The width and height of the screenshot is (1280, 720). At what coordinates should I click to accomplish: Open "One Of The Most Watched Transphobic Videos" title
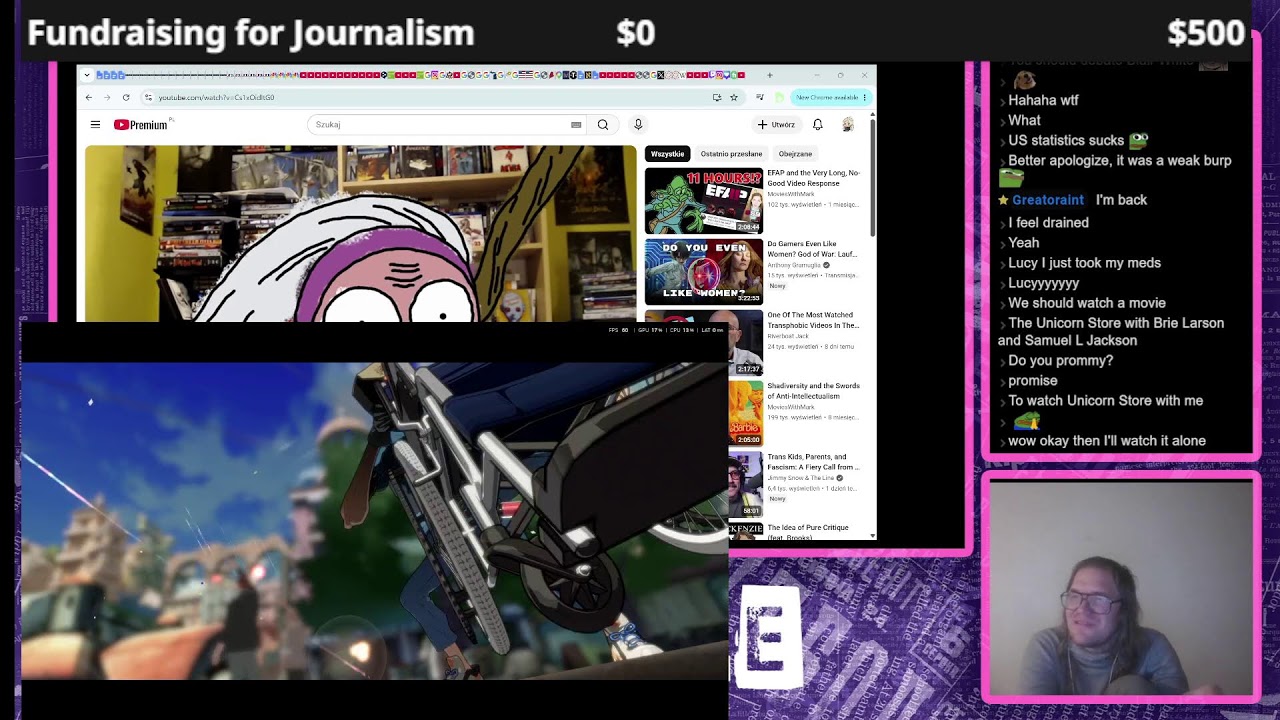813,320
